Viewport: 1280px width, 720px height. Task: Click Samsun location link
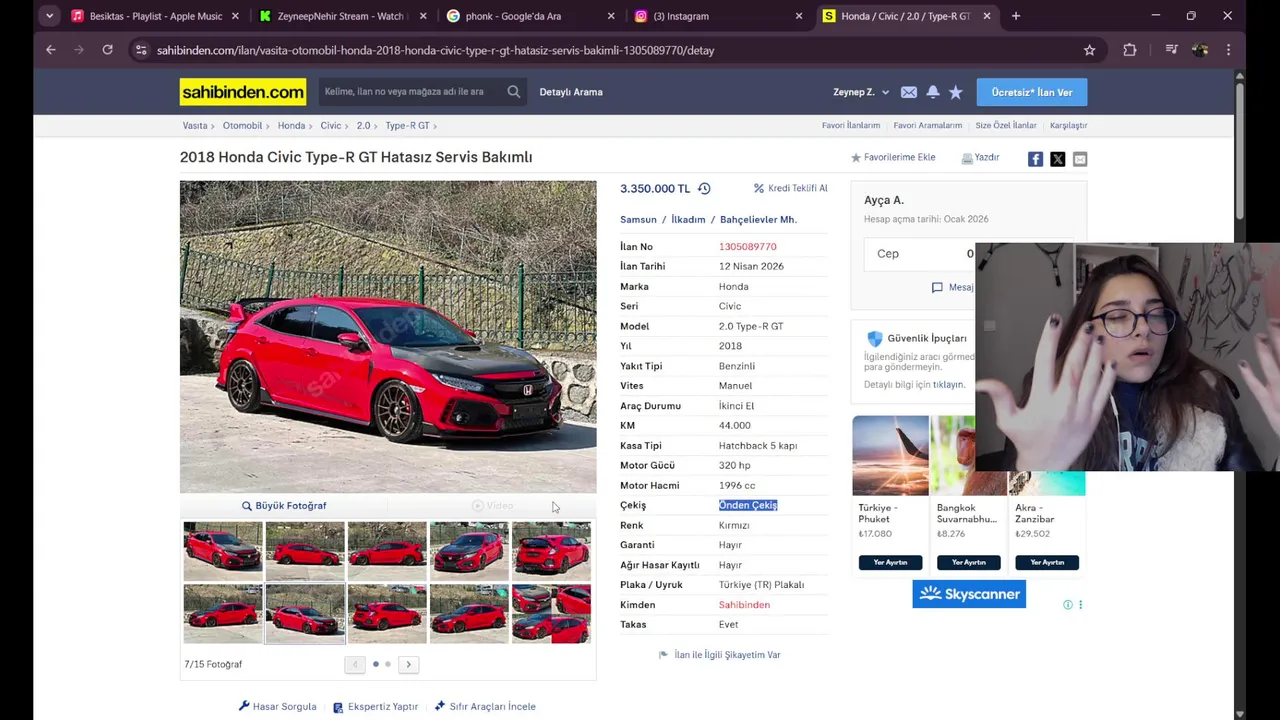(638, 220)
